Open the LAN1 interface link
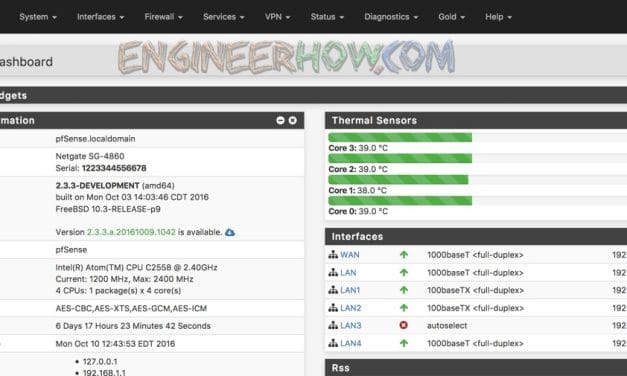This screenshot has width=627, height=376. tap(350, 290)
